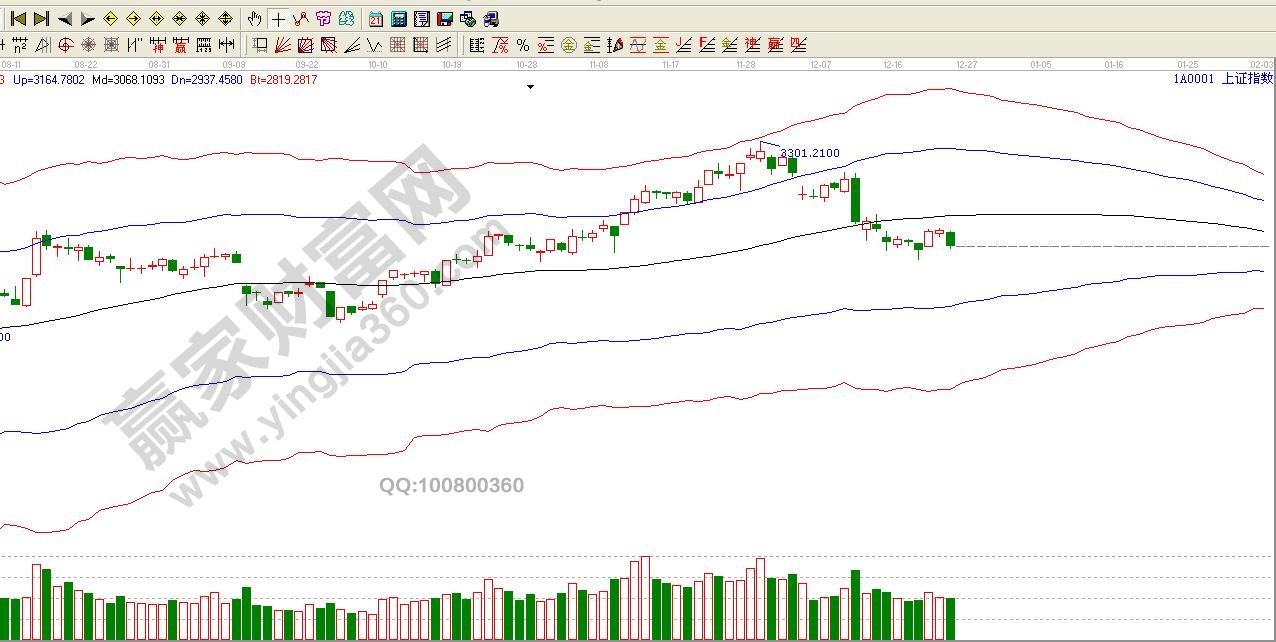Select the red fan lines drawing tool
The height and width of the screenshot is (642, 1276).
[283, 45]
